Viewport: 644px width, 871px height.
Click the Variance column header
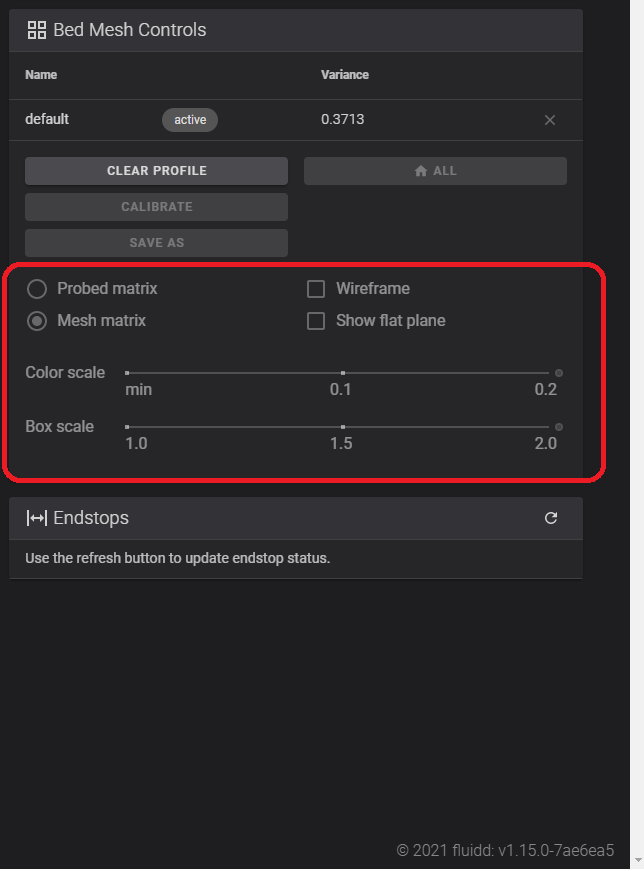(345, 75)
